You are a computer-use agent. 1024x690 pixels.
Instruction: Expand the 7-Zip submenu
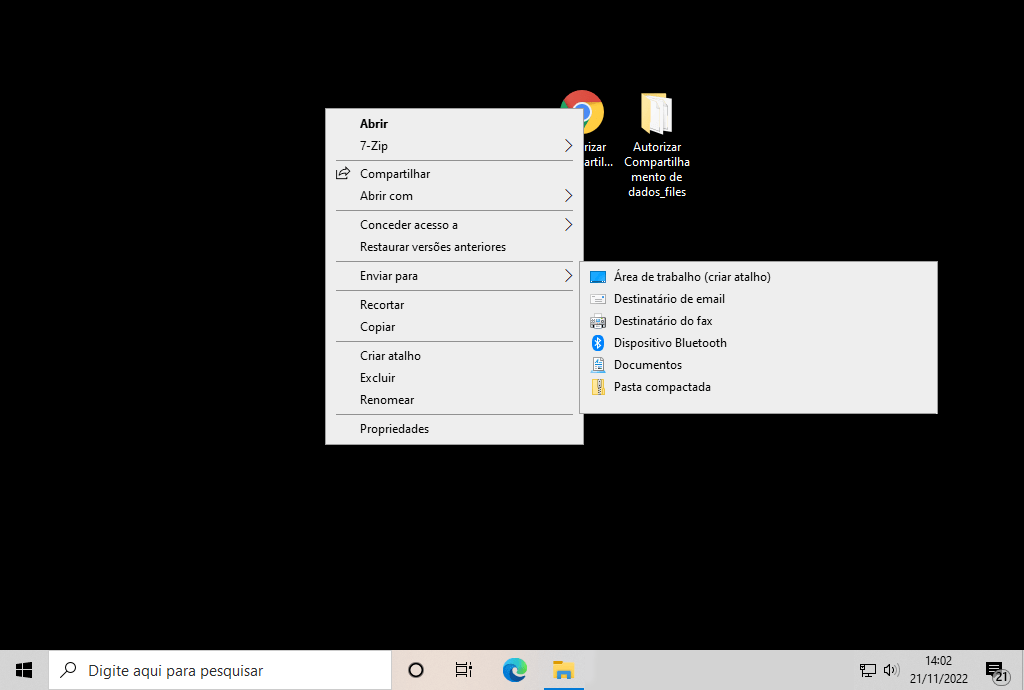[454, 146]
